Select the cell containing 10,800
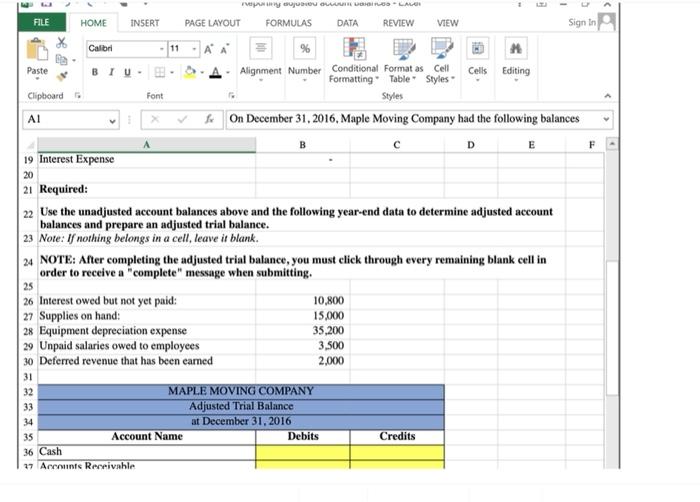The width and height of the screenshot is (700, 502). tap(303, 301)
